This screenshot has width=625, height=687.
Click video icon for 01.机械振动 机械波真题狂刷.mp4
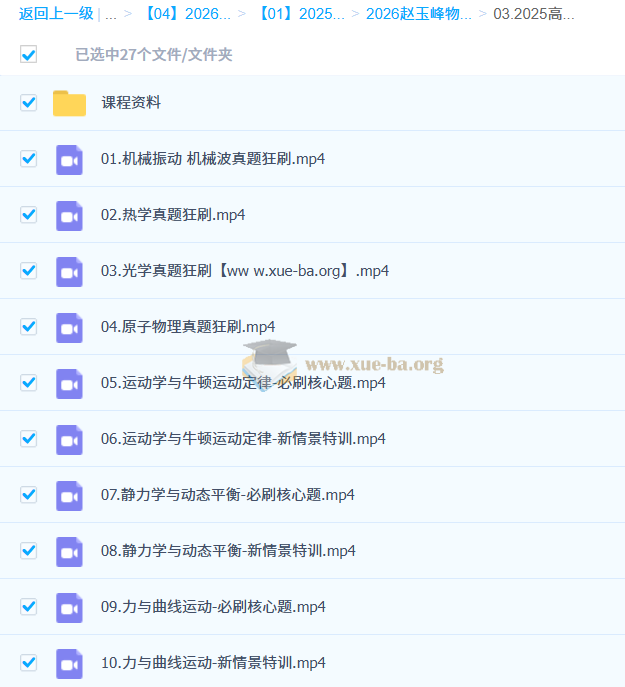69,160
